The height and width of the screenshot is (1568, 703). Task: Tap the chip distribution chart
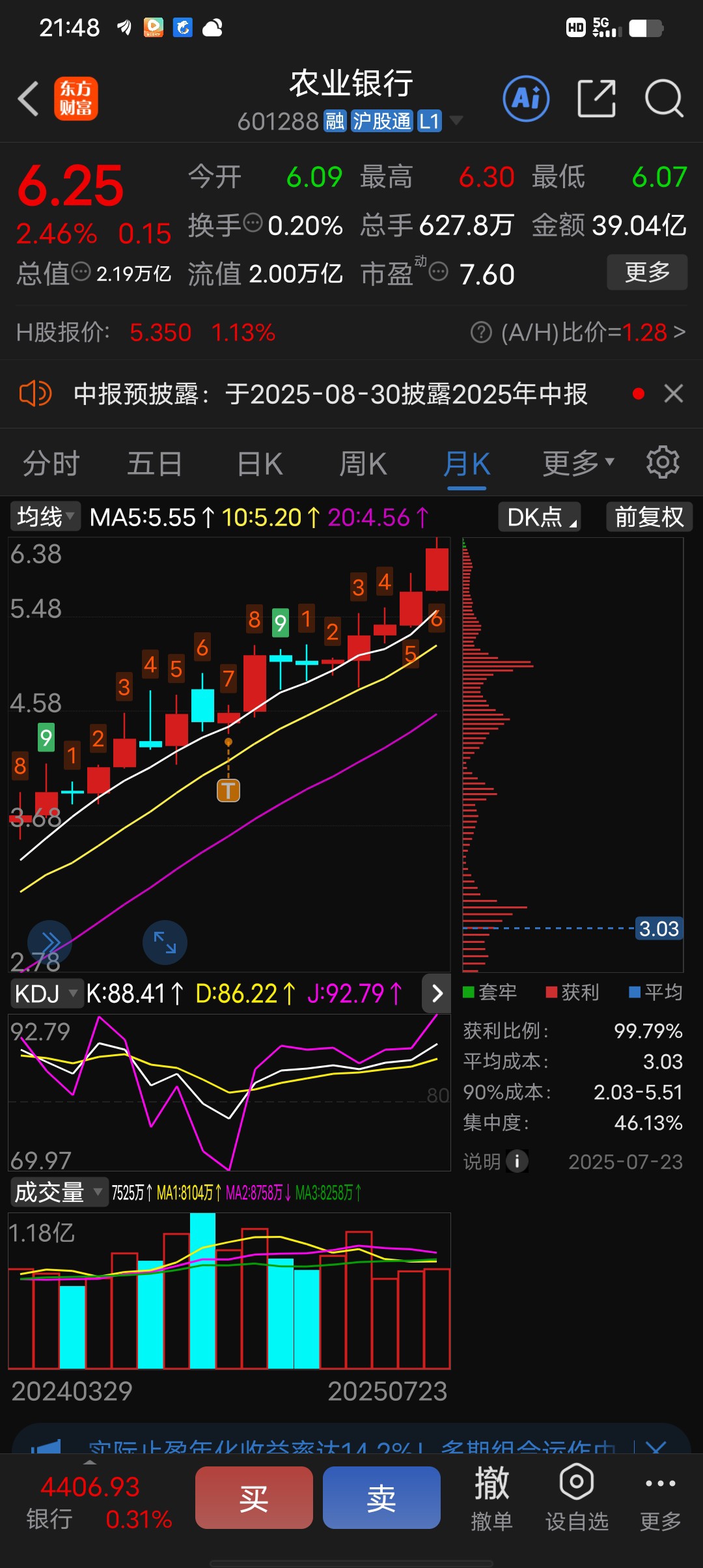tap(573, 754)
